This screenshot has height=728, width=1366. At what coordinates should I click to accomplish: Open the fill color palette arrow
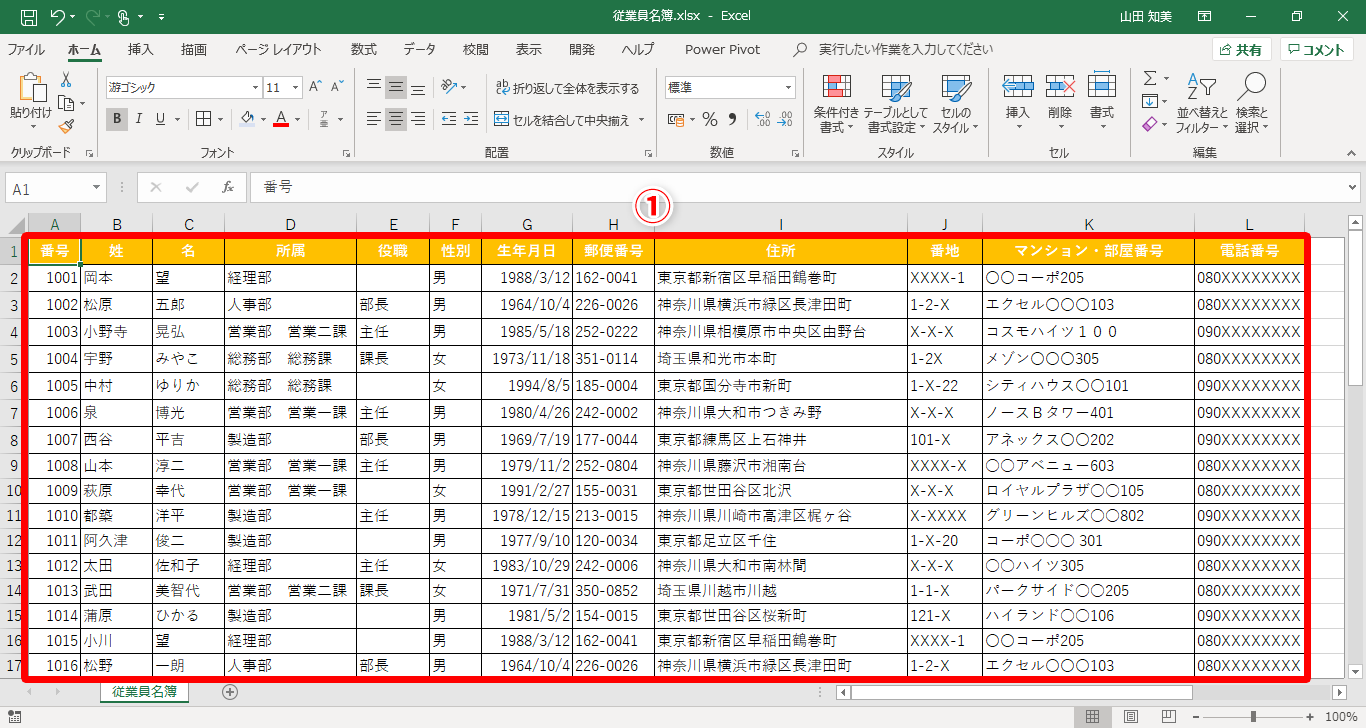click(263, 120)
